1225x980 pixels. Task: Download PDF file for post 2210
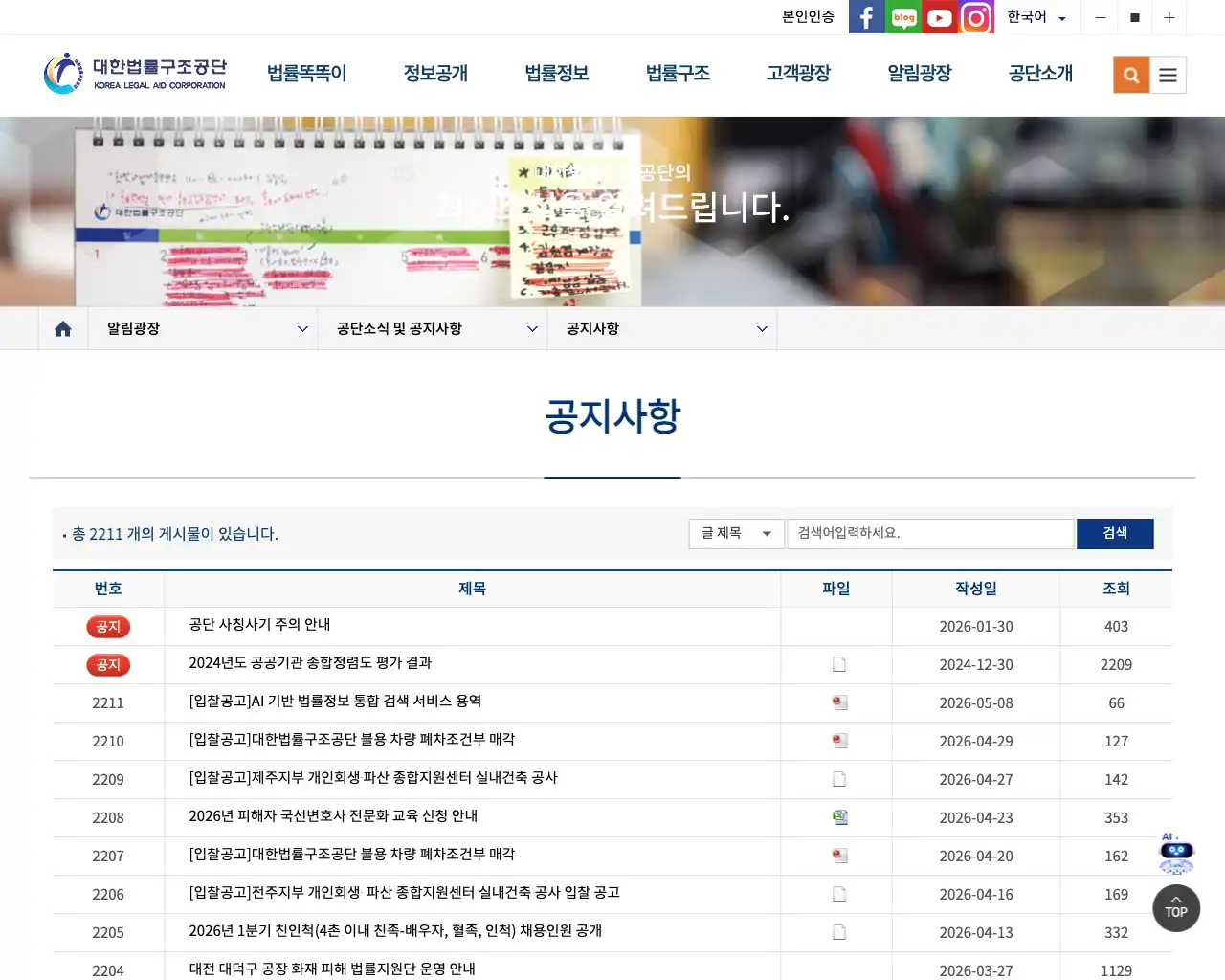[x=839, y=741]
